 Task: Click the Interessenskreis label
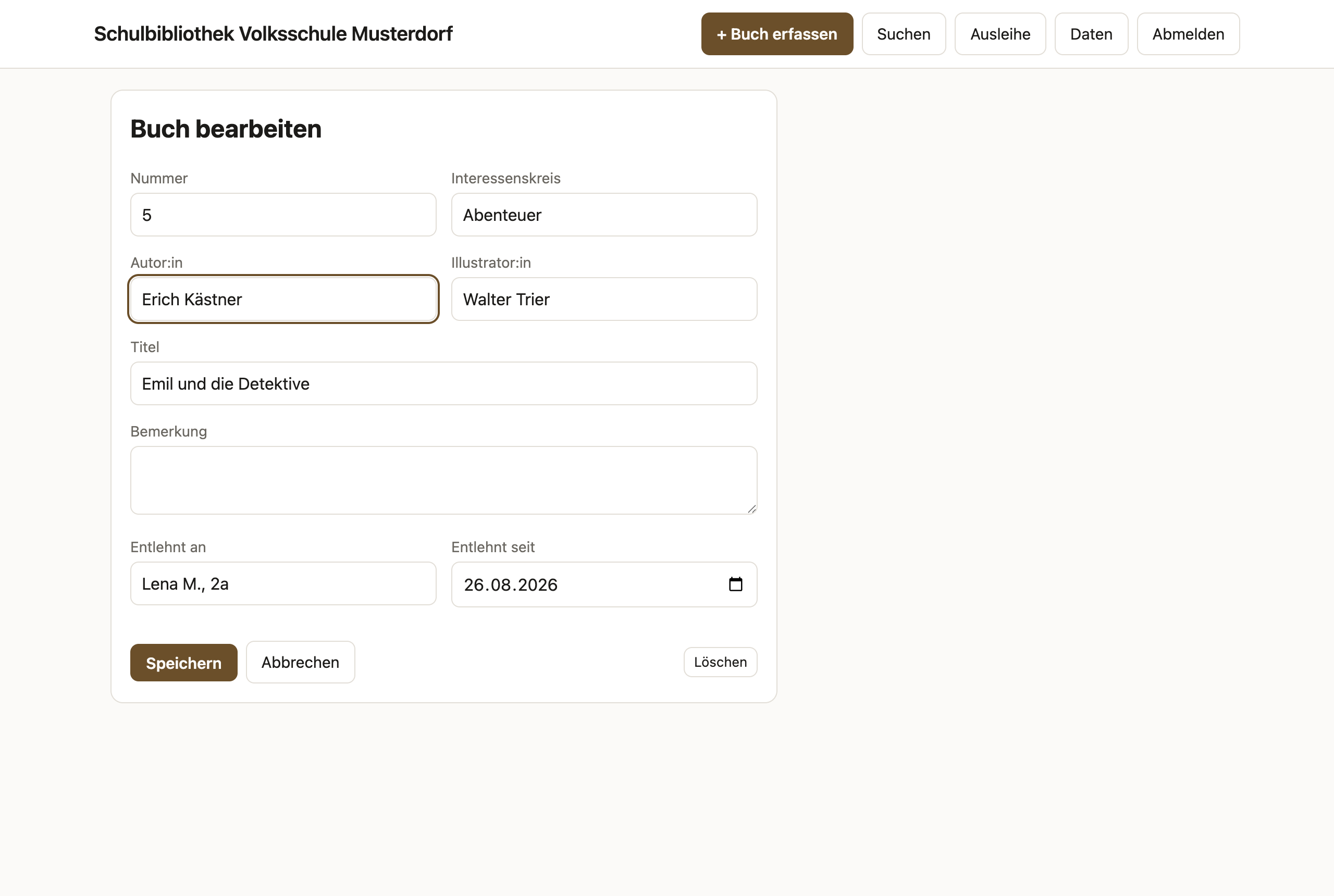pyautogui.click(x=506, y=178)
